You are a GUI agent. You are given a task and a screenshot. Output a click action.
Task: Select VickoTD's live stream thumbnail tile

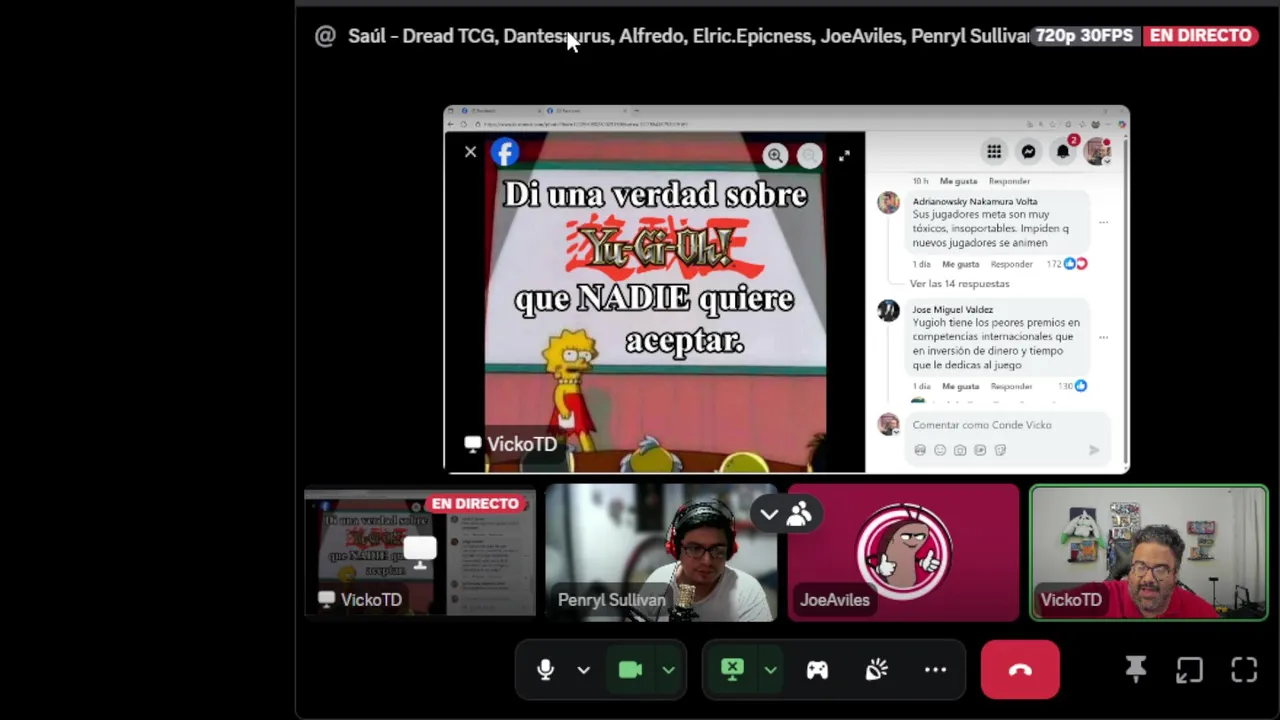coord(420,553)
